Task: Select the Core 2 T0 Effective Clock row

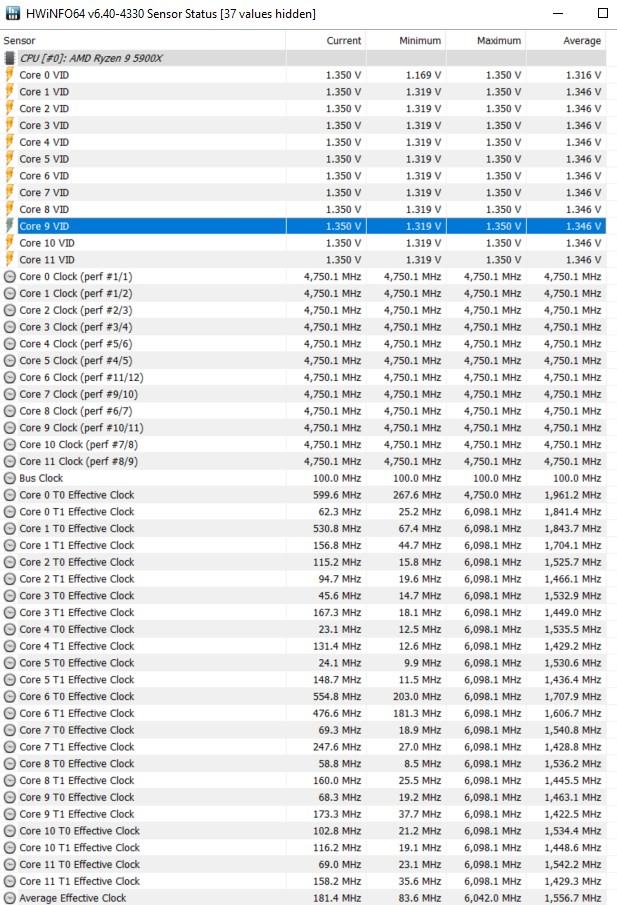Action: coord(303,562)
